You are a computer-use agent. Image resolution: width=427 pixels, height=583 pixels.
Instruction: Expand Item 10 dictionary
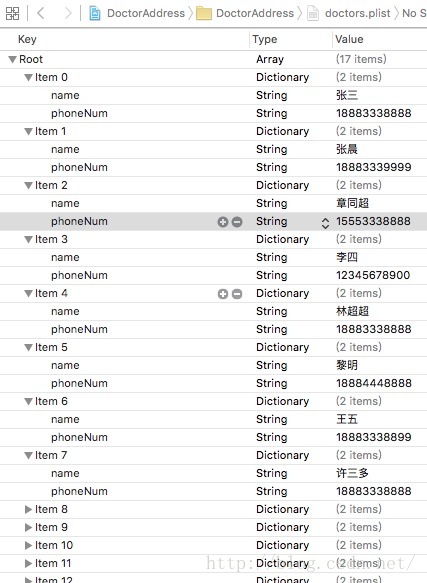28,545
